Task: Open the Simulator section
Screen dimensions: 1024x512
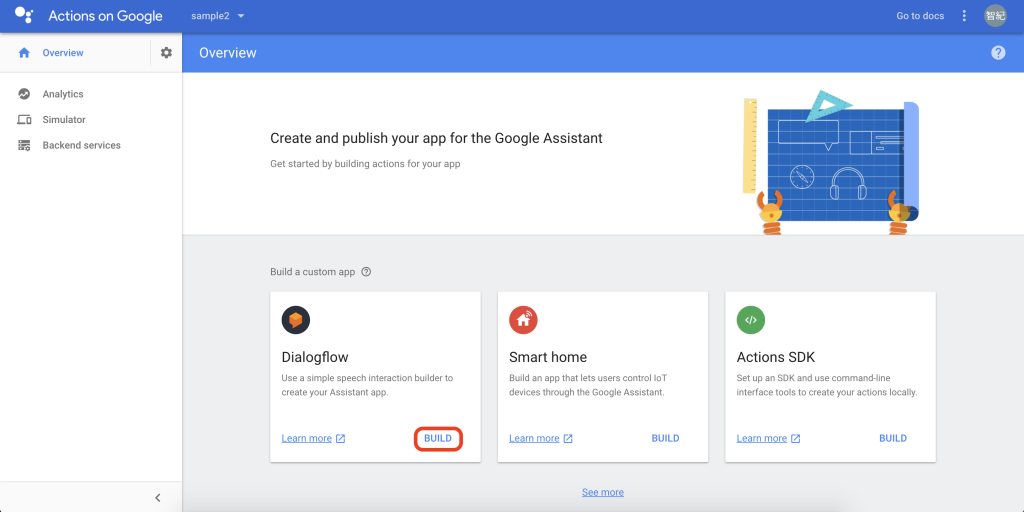Action: tap(64, 120)
